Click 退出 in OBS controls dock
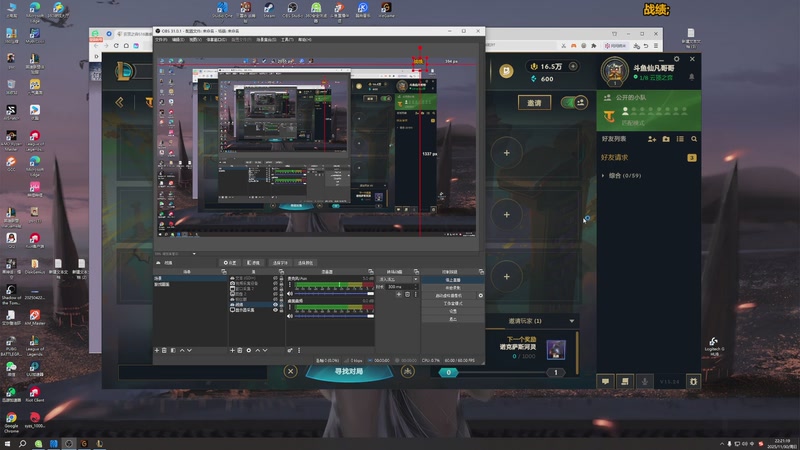The height and width of the screenshot is (450, 800). [x=453, y=319]
